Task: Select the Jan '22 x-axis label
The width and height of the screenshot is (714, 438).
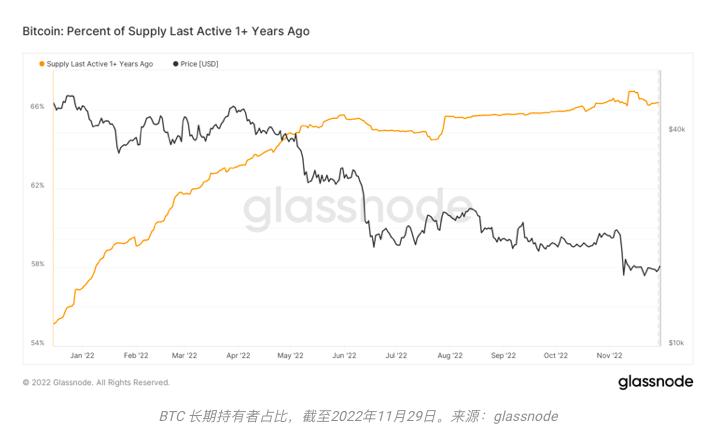Action: tap(83, 355)
